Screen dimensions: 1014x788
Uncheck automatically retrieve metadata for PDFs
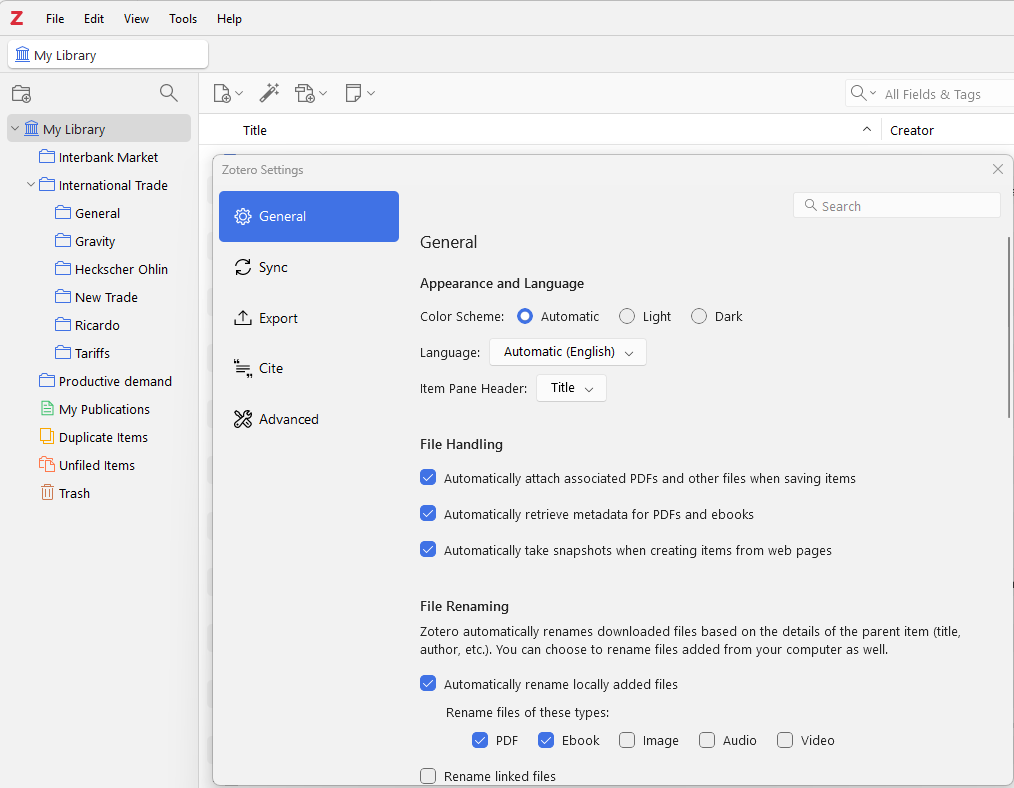point(428,514)
